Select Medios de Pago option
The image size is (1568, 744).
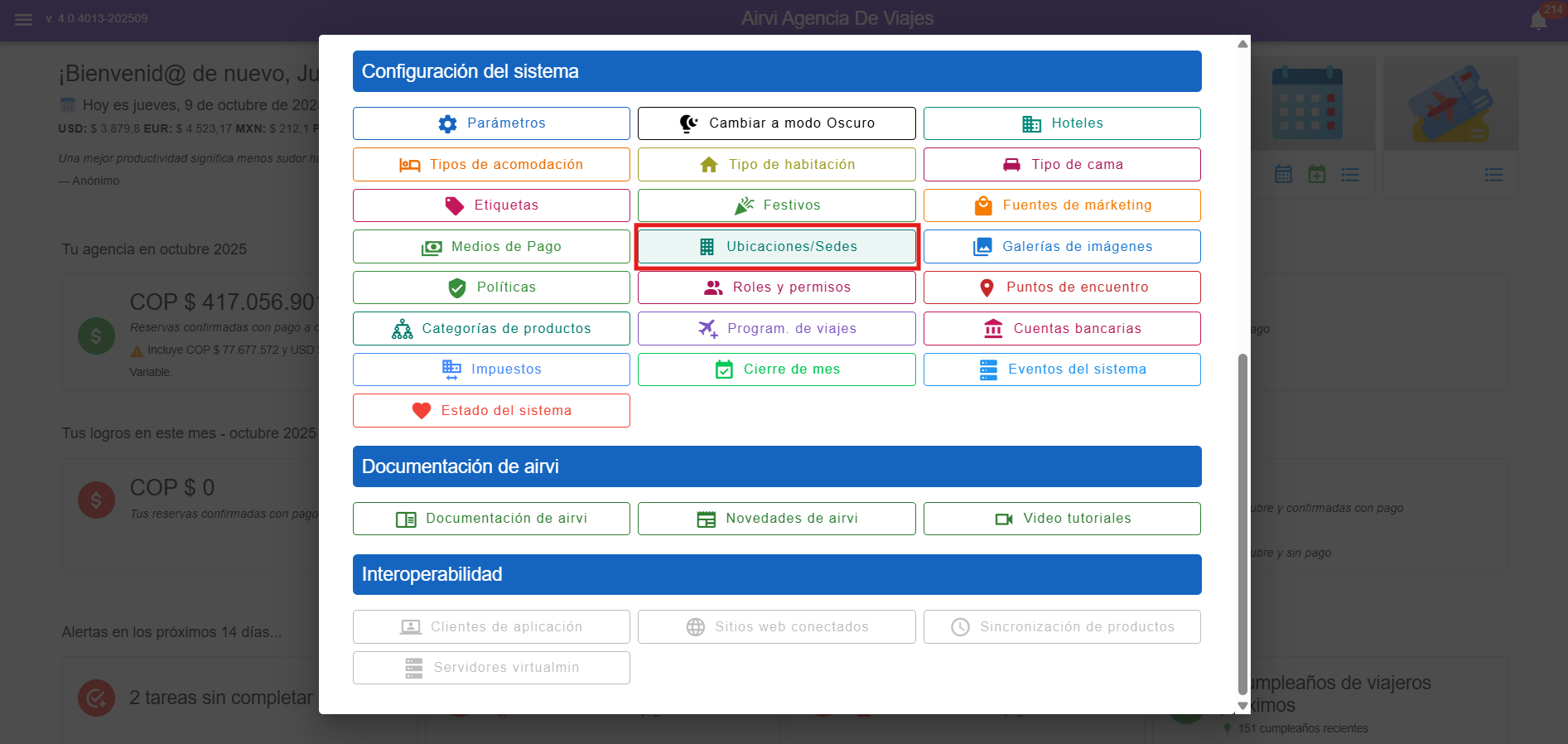(491, 247)
